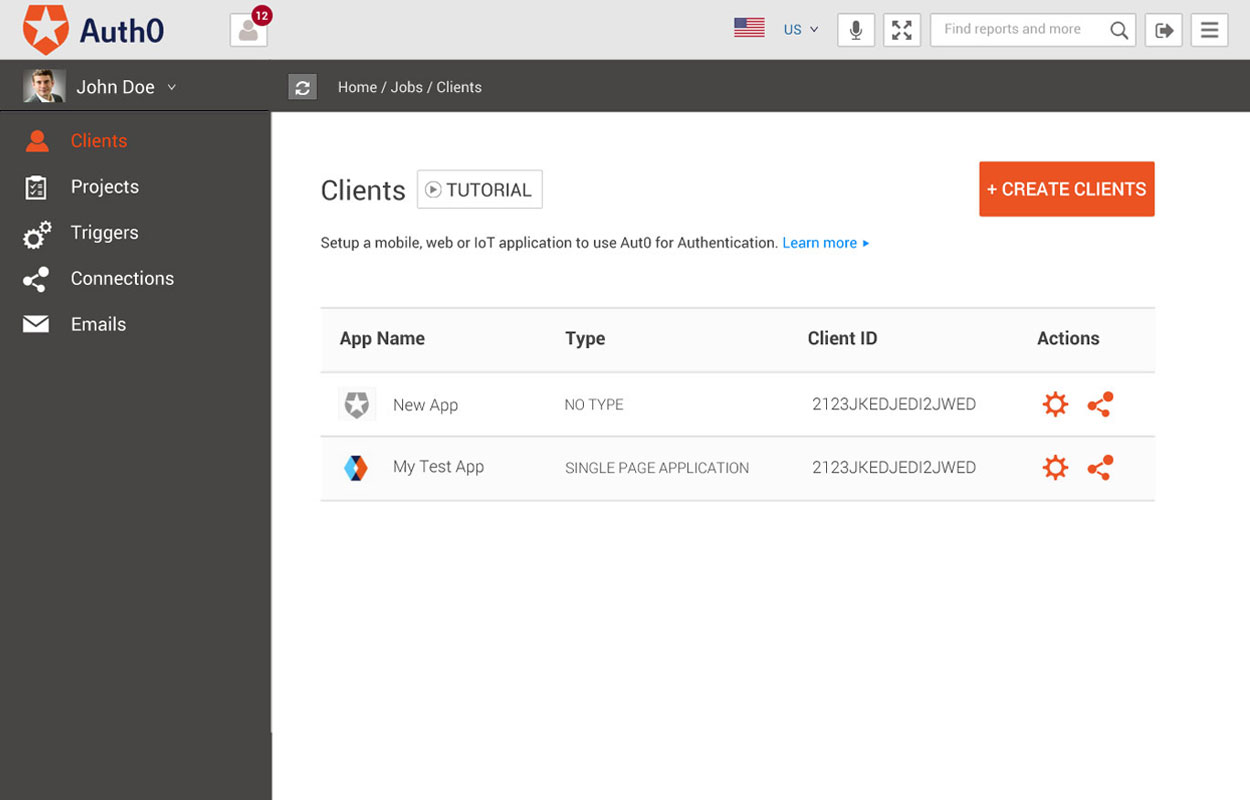Click the Emails envelope icon
Viewport: 1250px width, 800px height.
[x=36, y=324]
